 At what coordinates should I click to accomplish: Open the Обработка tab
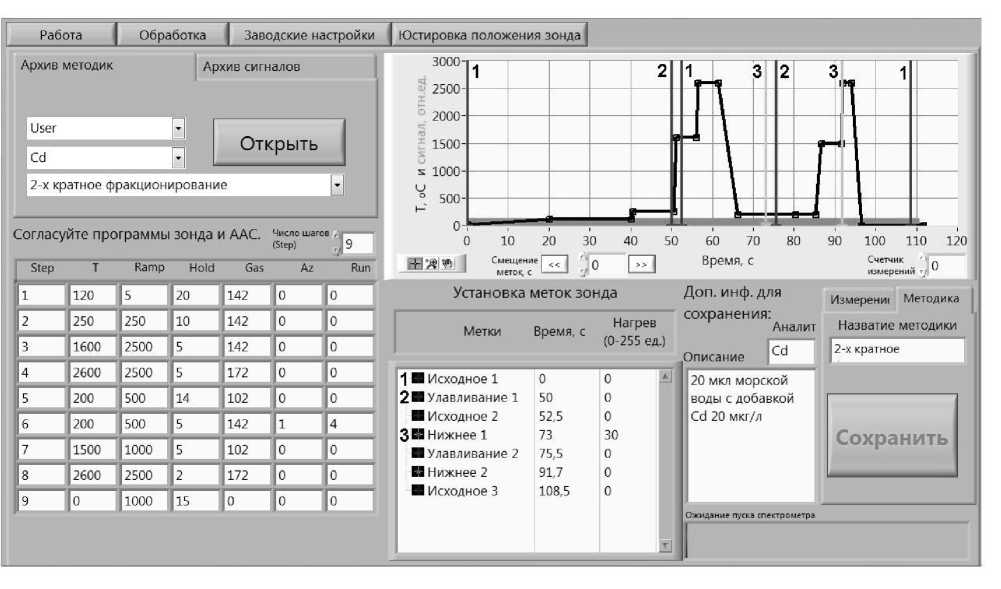pyautogui.click(x=172, y=35)
